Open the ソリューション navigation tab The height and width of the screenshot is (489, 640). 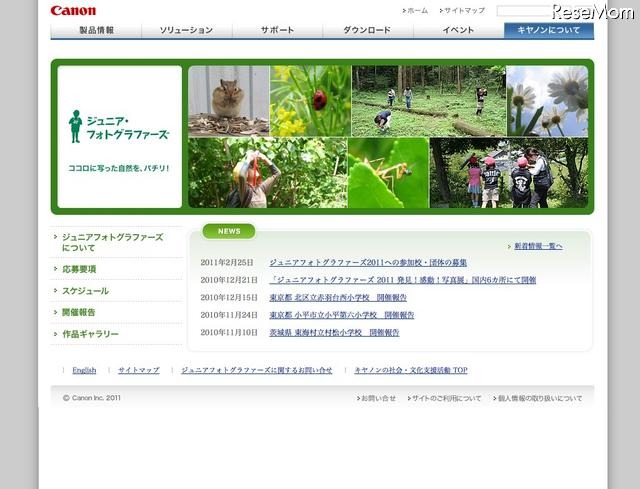[x=187, y=30]
